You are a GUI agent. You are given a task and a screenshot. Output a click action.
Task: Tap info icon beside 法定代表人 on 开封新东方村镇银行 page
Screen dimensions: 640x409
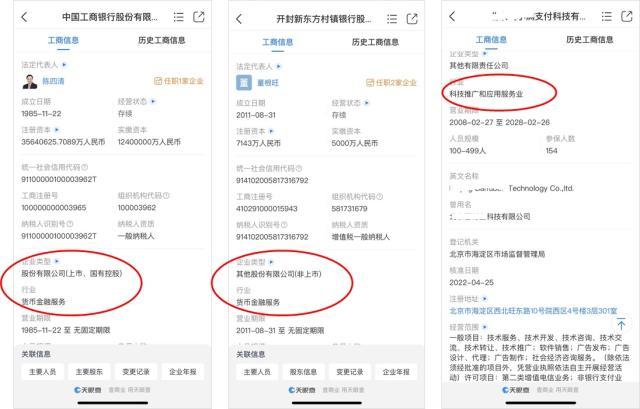pos(279,66)
